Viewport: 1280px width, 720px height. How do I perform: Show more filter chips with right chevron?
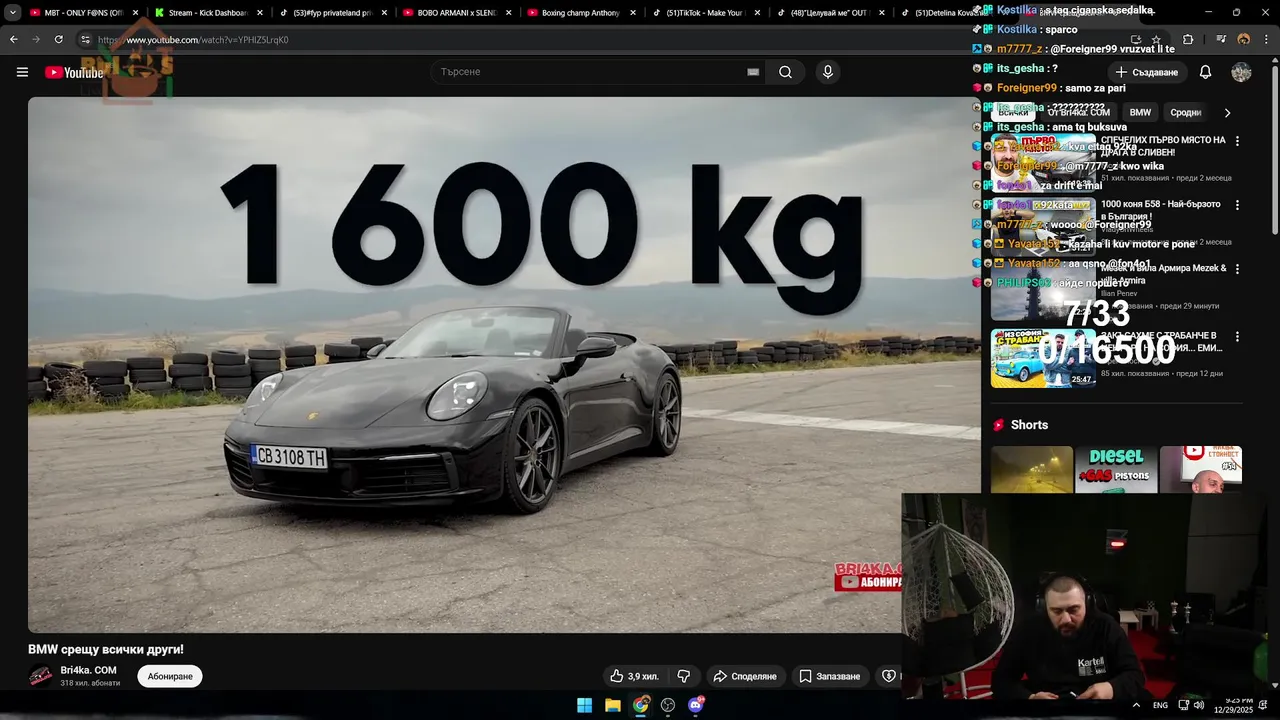(1227, 113)
